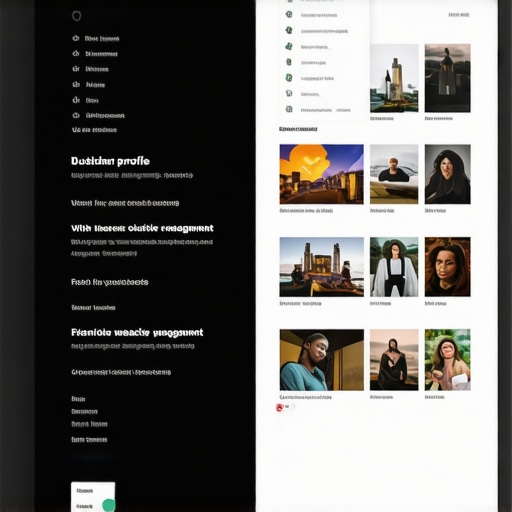The height and width of the screenshot is (512, 512).
Task: Click the icon beside the shortest dark sidebar item
Action: 76,100
